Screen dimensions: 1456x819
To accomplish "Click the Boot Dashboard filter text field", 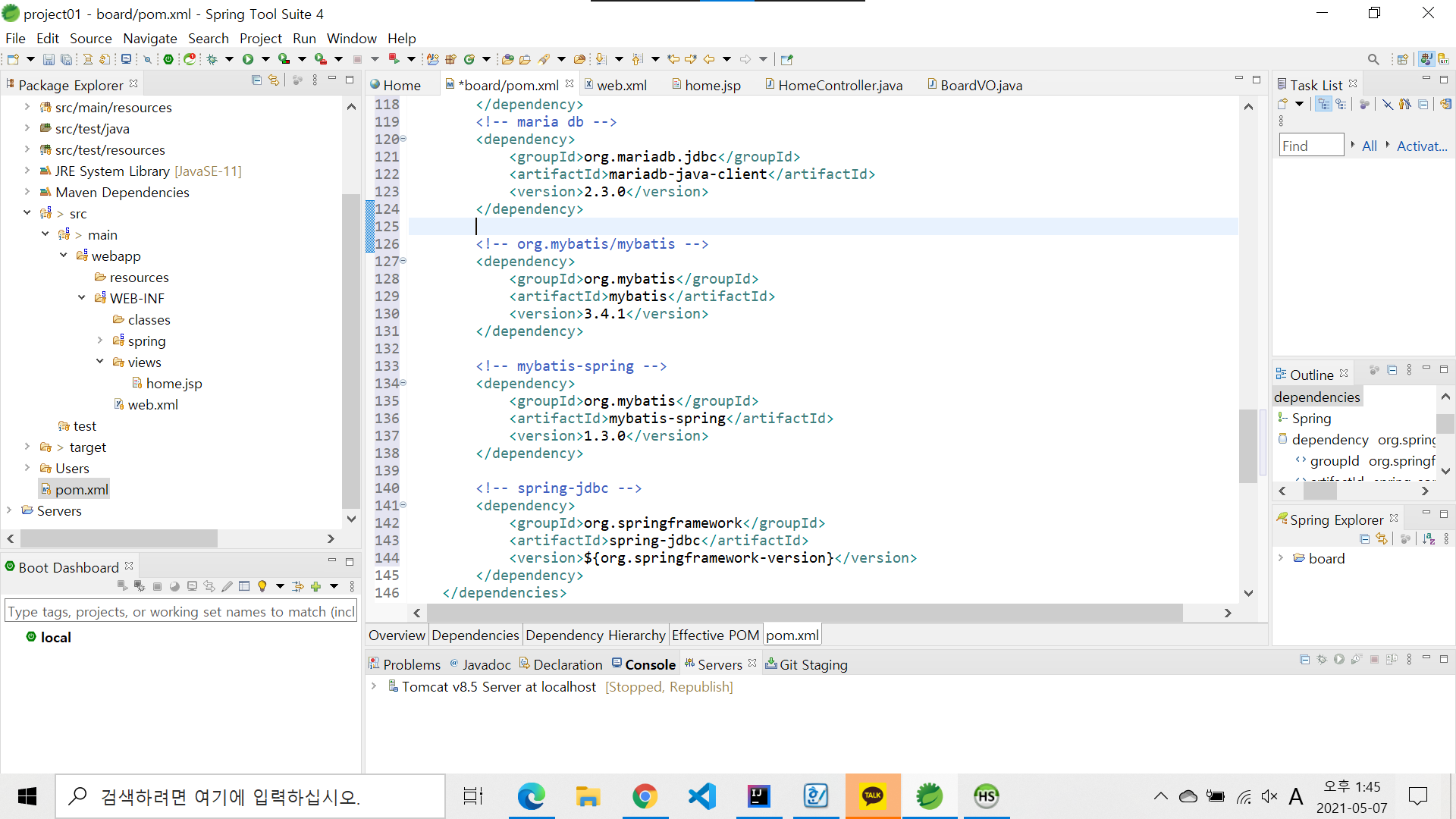I will click(180, 611).
